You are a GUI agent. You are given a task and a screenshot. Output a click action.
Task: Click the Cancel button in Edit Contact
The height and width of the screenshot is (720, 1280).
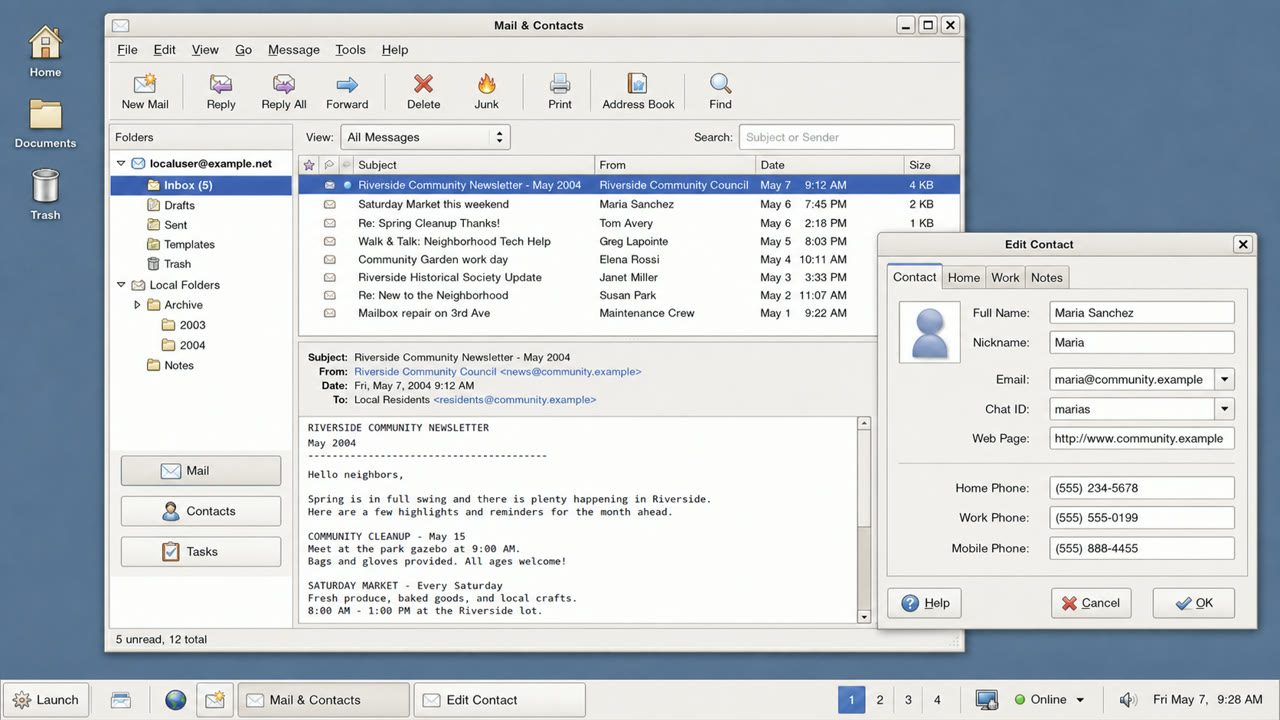pos(1091,603)
